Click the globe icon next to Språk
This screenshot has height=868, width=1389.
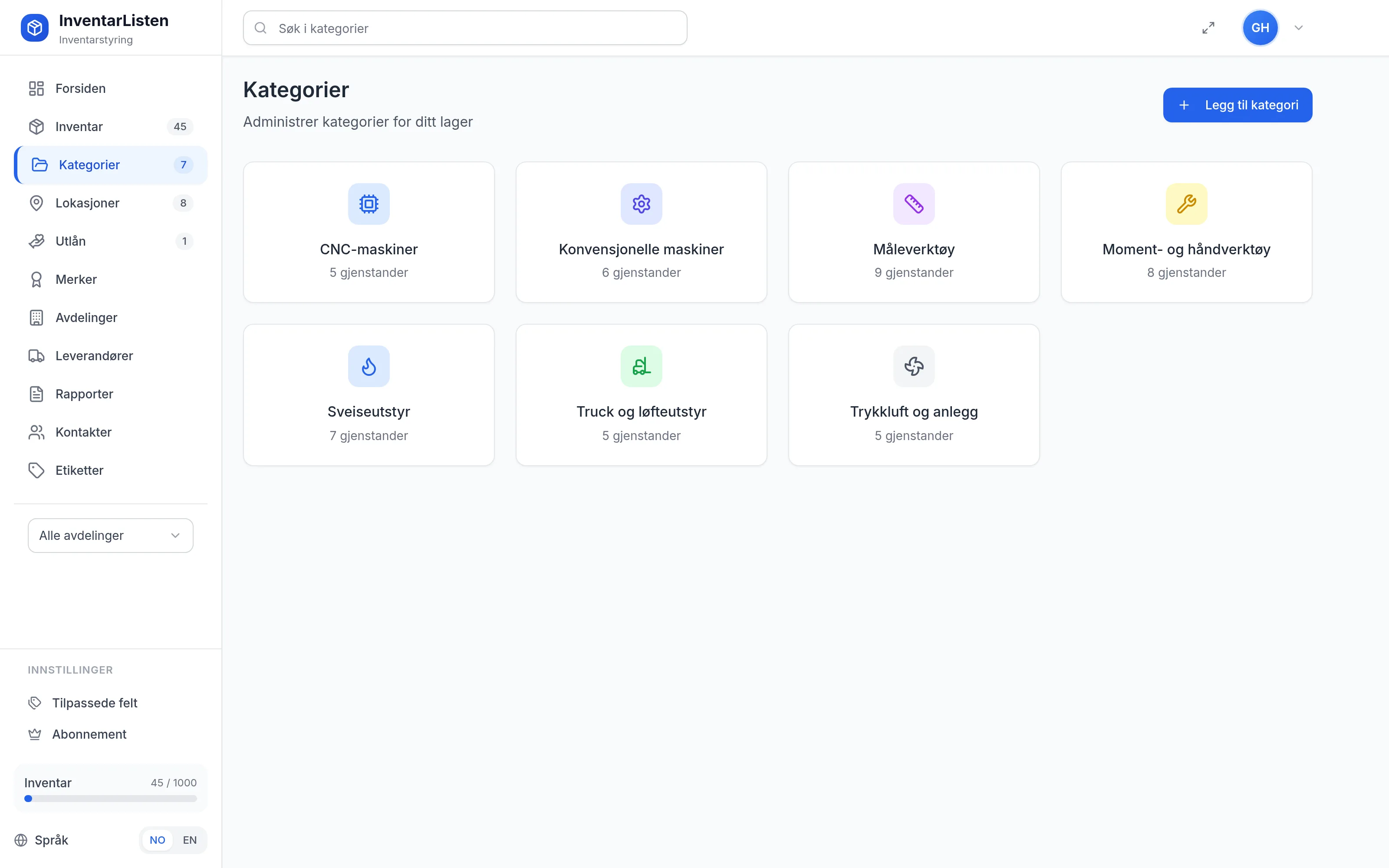click(x=21, y=840)
